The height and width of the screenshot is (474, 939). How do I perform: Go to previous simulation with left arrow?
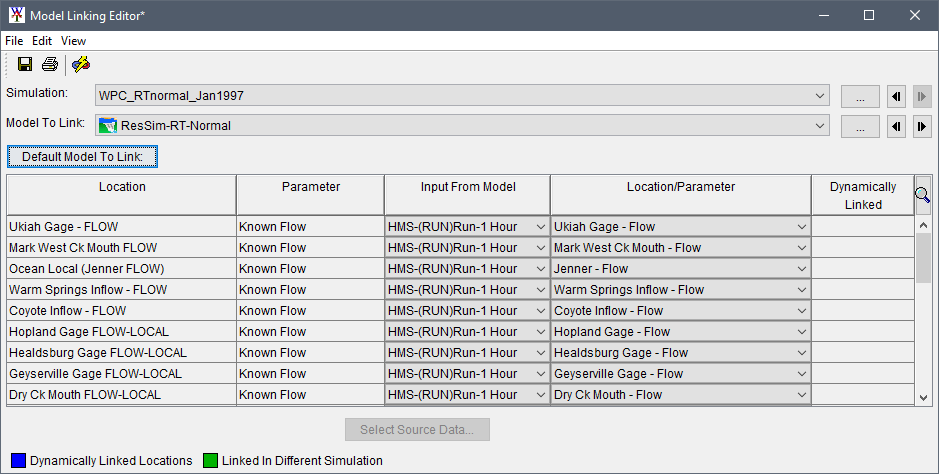(897, 97)
